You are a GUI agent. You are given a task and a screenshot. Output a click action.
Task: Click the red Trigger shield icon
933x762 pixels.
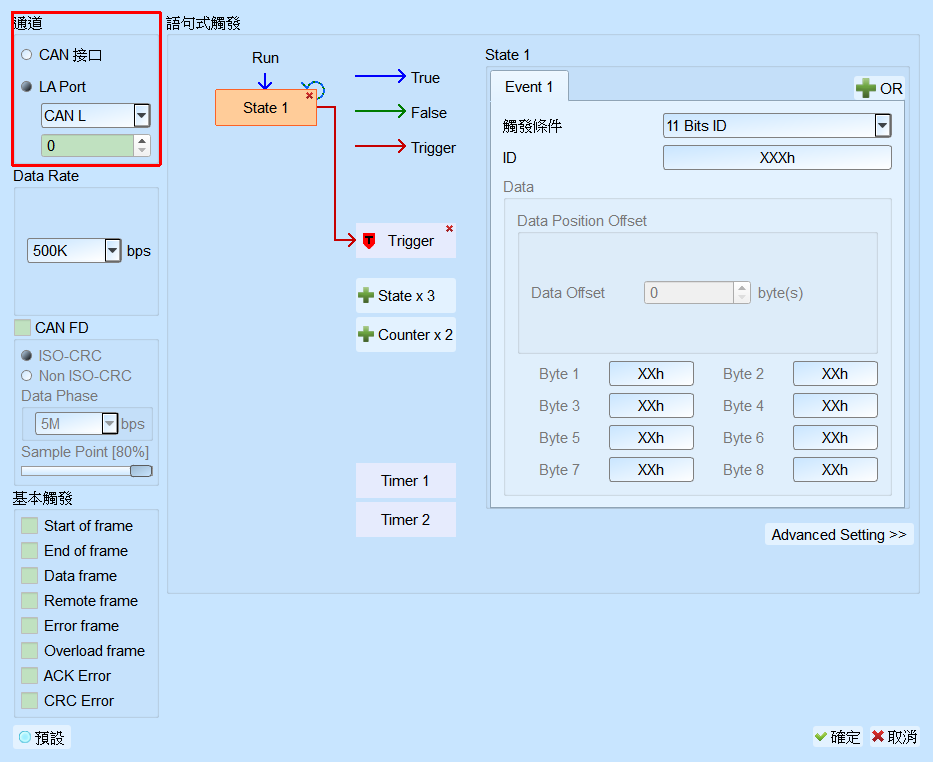(369, 241)
